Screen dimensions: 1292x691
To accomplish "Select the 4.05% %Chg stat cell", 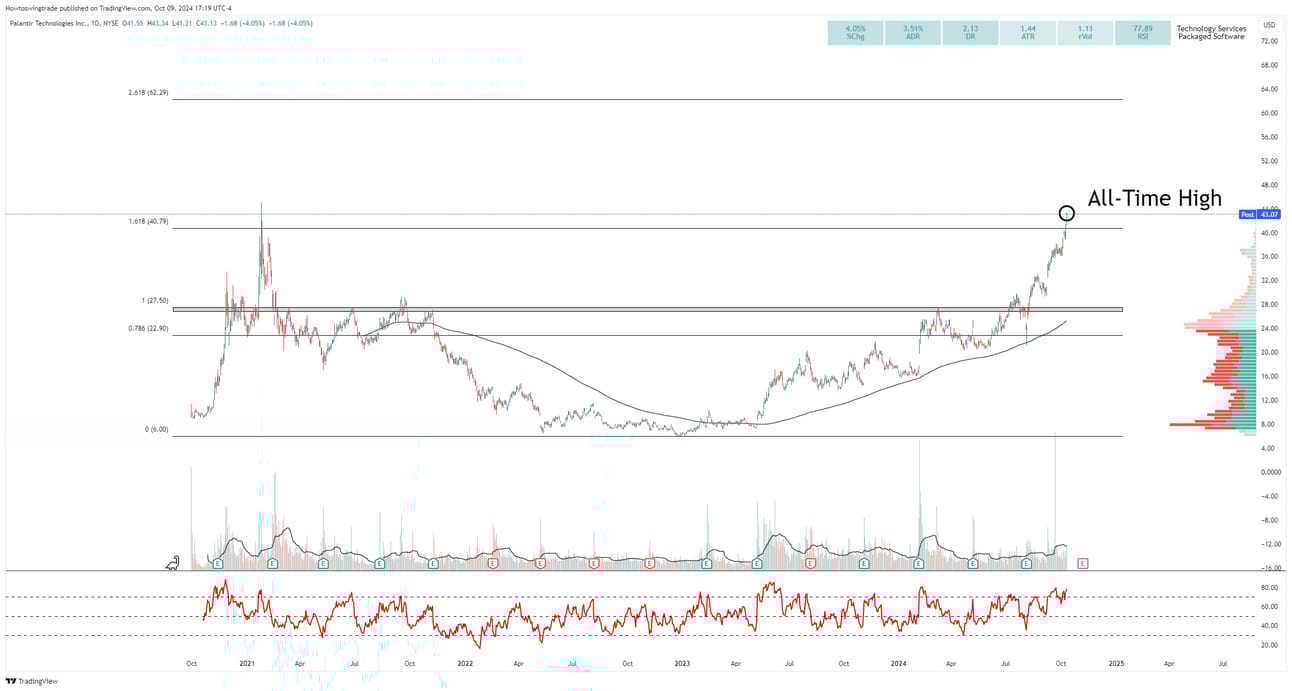I will coord(855,33).
